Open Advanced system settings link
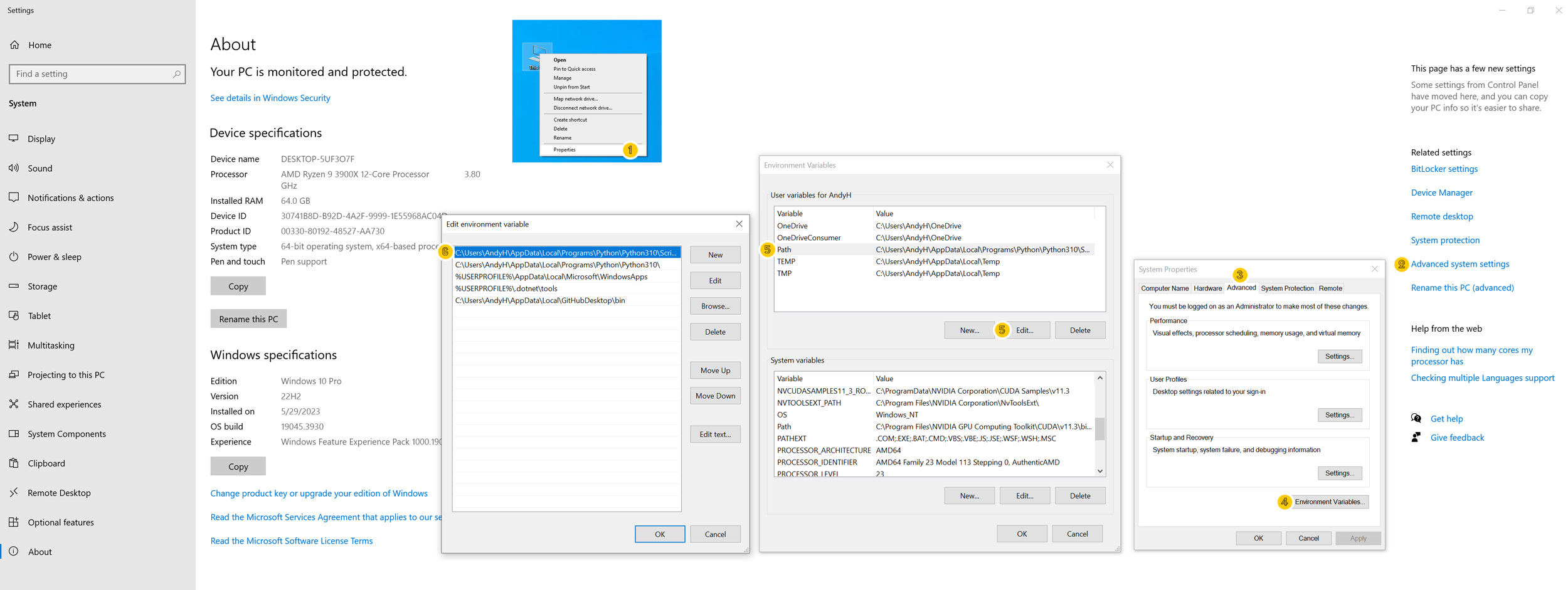 point(1459,264)
